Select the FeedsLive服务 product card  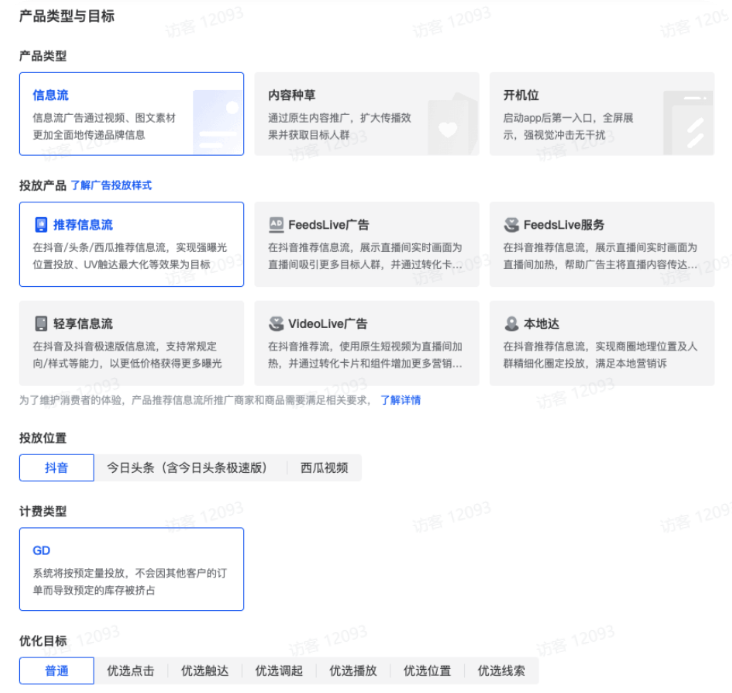602,244
